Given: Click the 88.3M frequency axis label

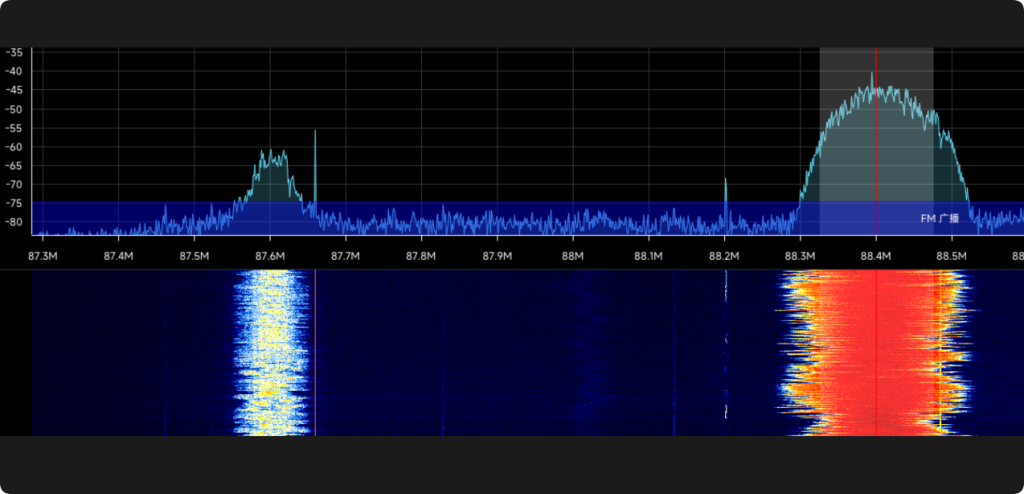Looking at the screenshot, I should [800, 256].
